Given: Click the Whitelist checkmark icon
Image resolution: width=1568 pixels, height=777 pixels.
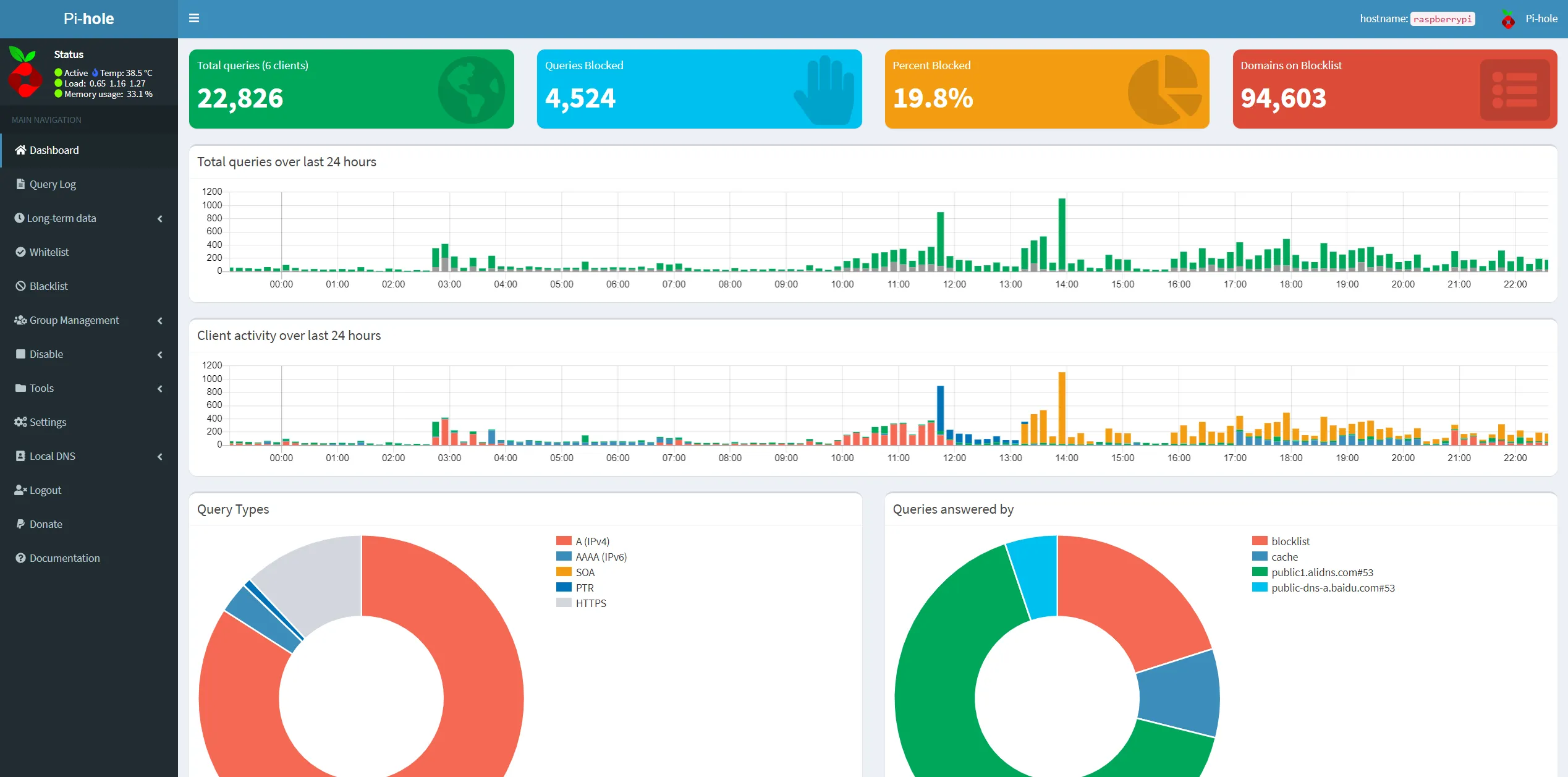Looking at the screenshot, I should (20, 252).
